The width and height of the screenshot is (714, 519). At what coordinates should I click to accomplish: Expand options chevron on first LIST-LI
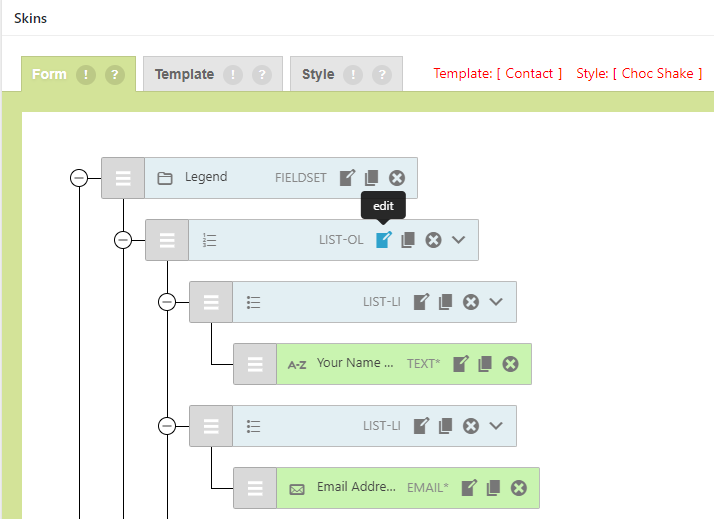point(496,302)
